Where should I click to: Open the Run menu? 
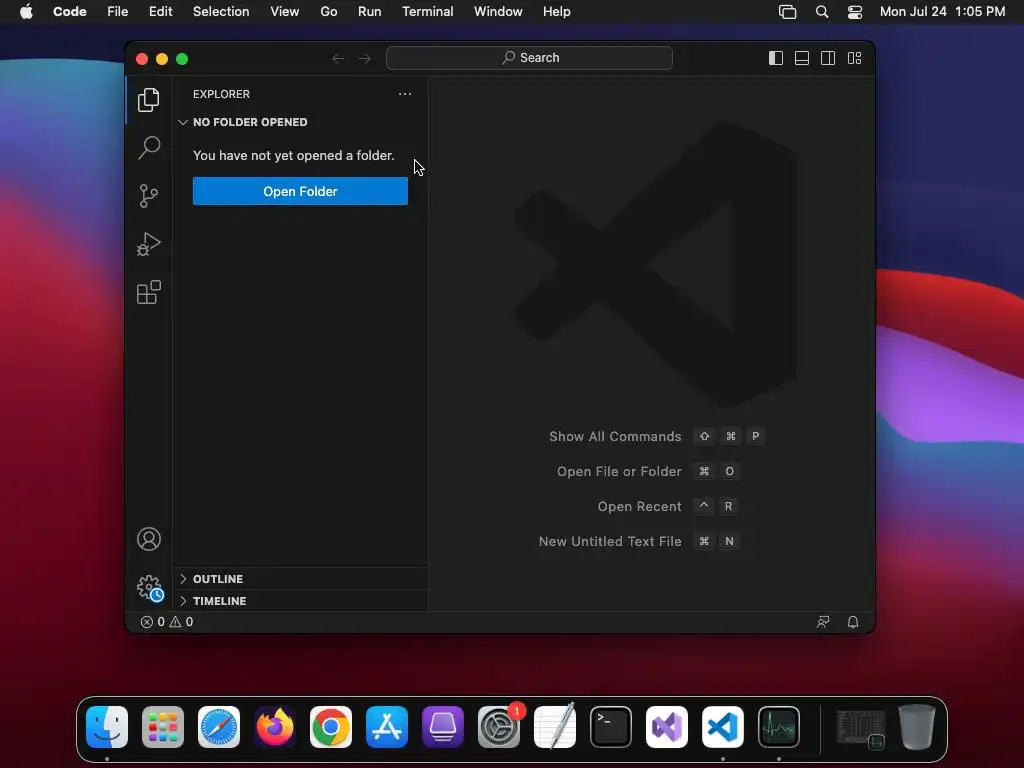click(x=370, y=12)
